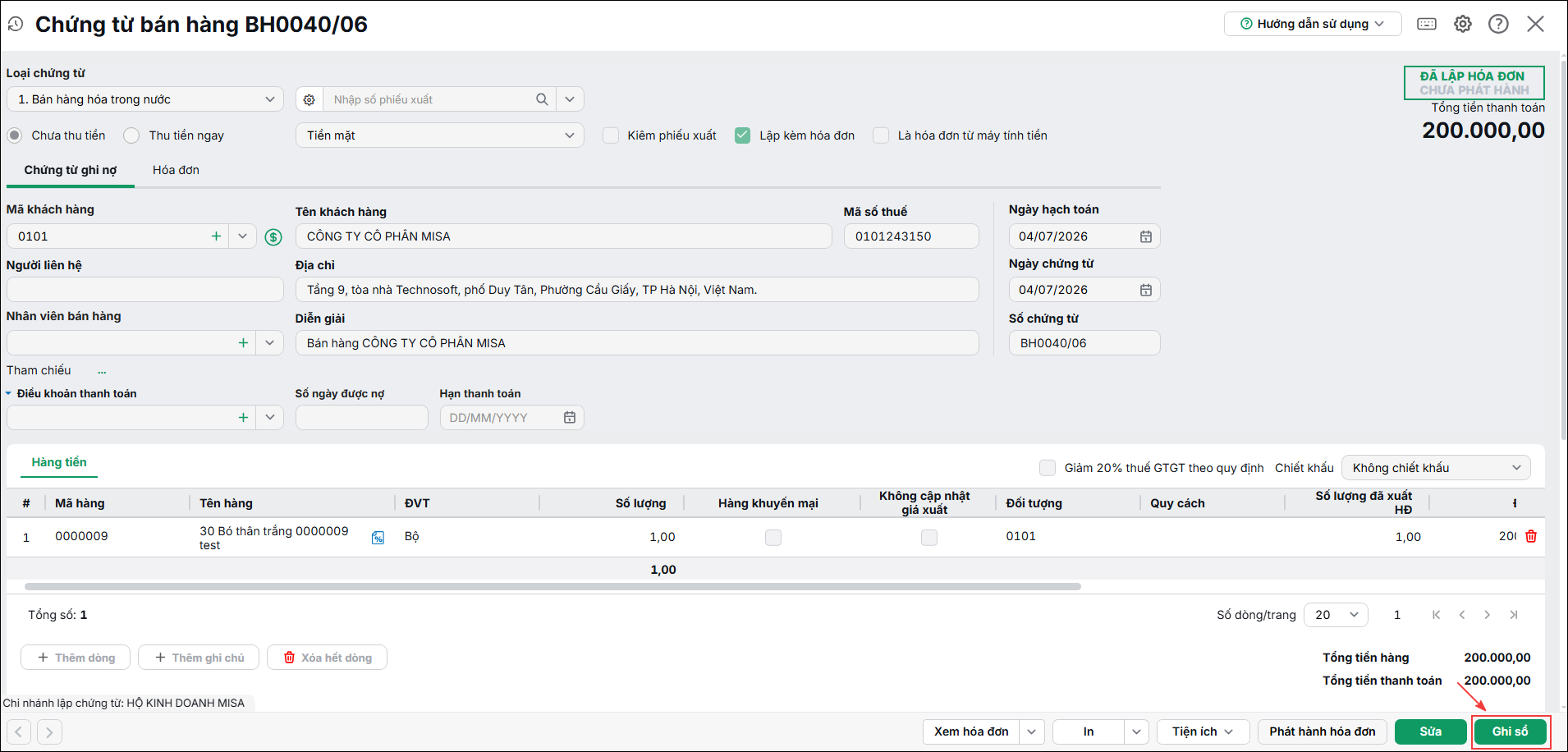Click the In print button
This screenshot has height=752, width=1568.
click(x=1089, y=731)
